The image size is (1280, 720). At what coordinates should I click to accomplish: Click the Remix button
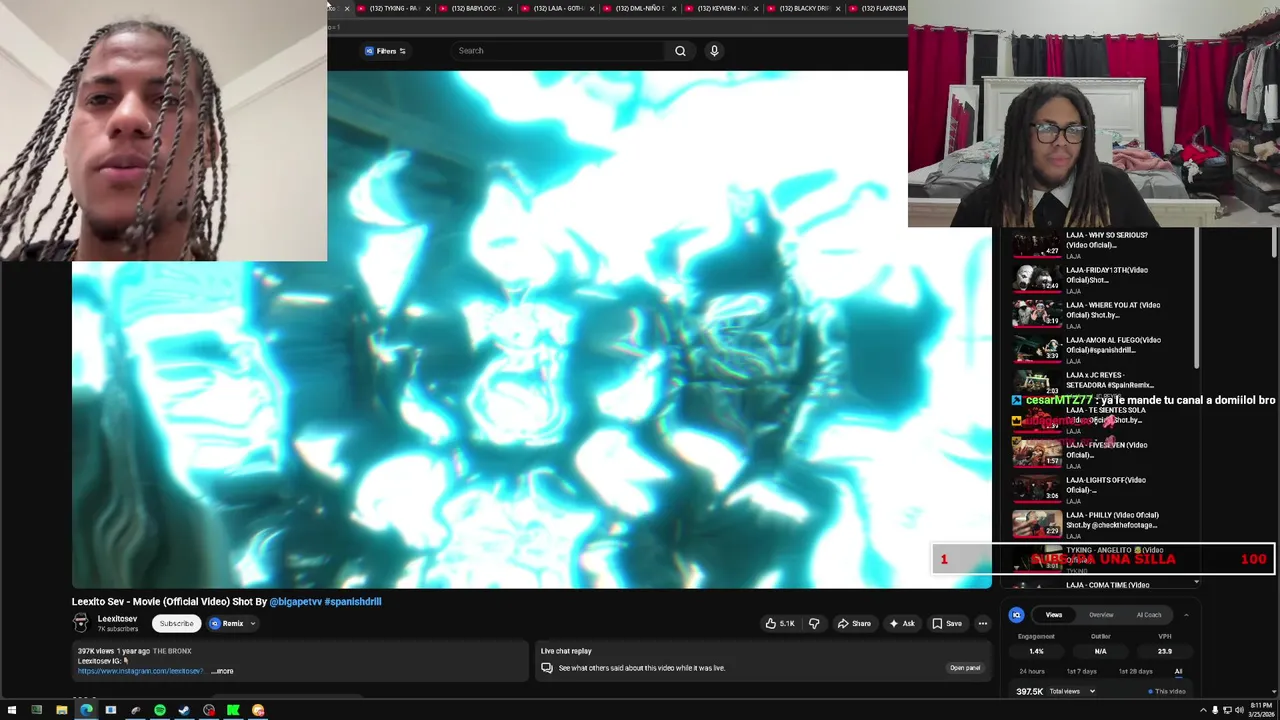tap(227, 623)
